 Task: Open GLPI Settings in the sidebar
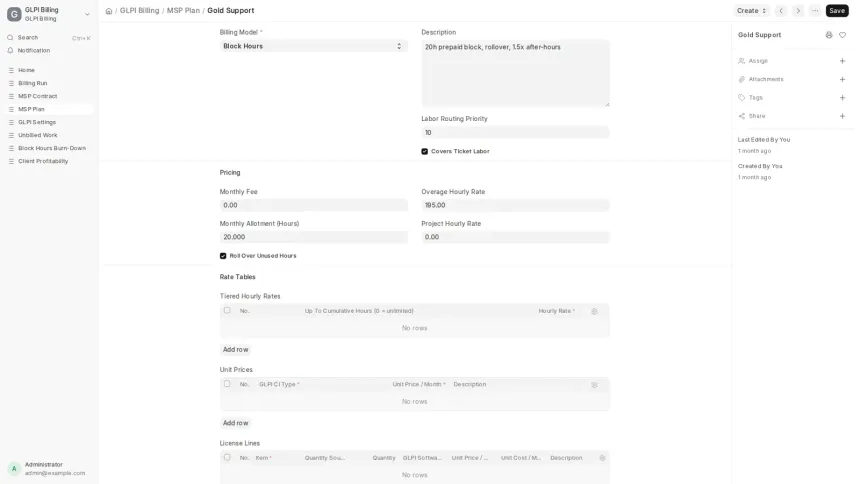(49, 122)
